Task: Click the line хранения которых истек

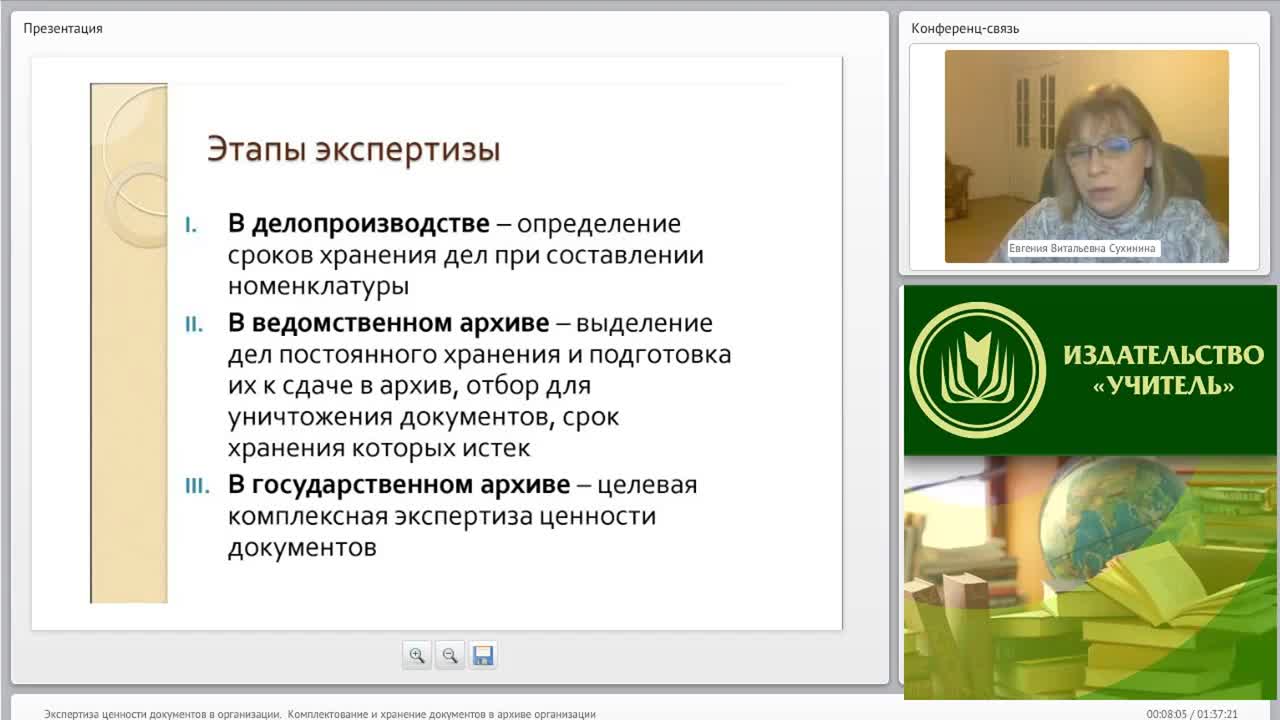Action: click(x=379, y=447)
